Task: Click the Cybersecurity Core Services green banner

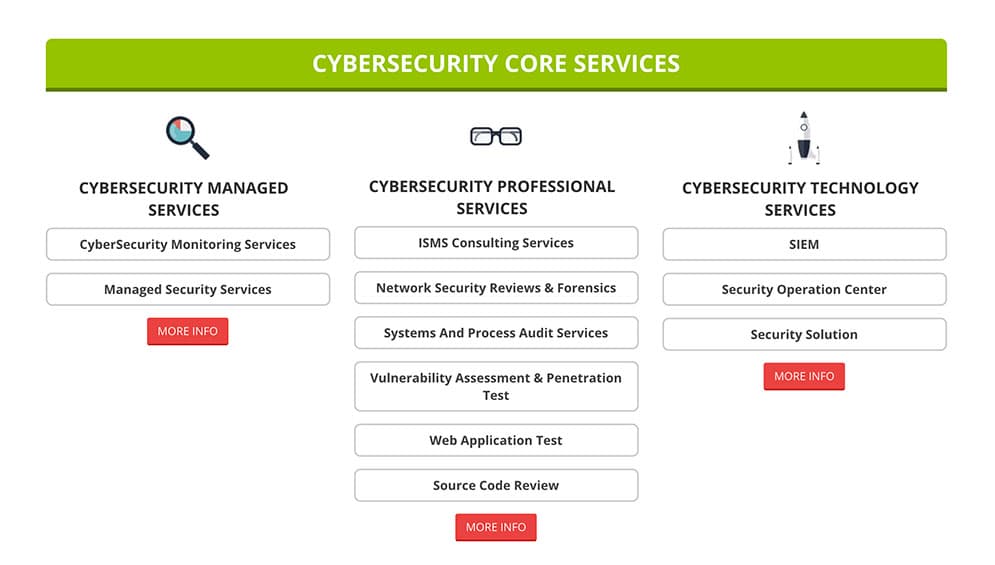Action: point(496,65)
